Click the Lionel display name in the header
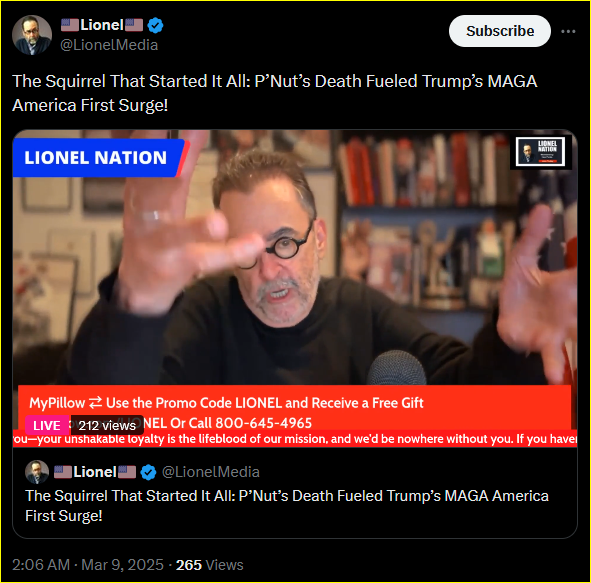 pos(102,25)
